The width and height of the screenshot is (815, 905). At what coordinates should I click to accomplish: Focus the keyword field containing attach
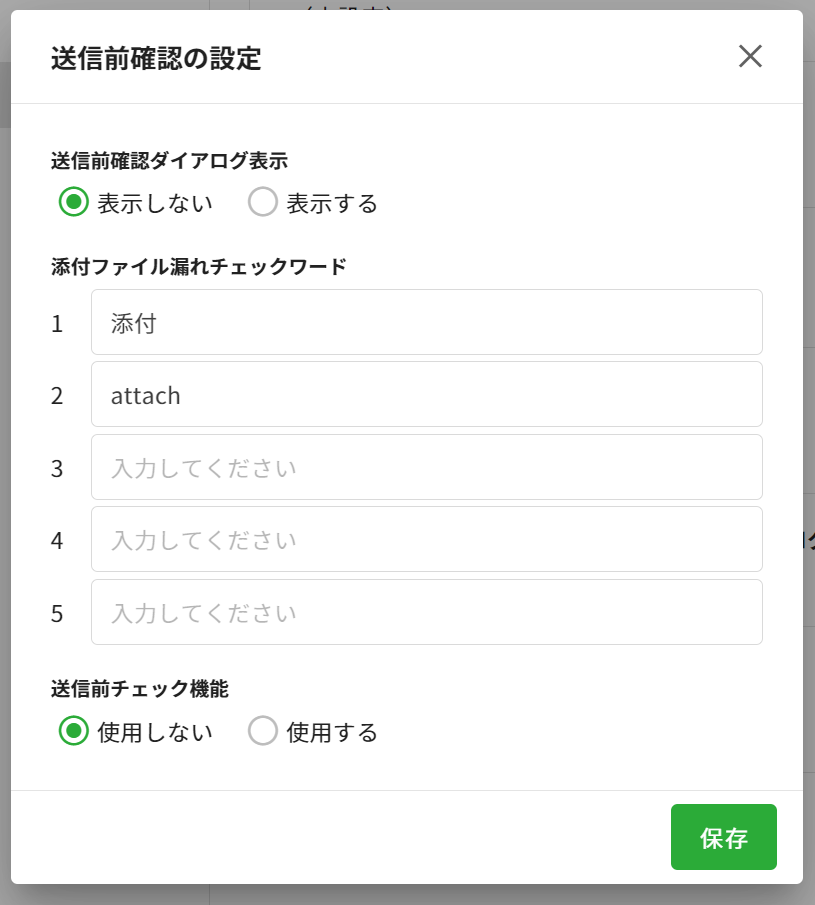point(426,395)
